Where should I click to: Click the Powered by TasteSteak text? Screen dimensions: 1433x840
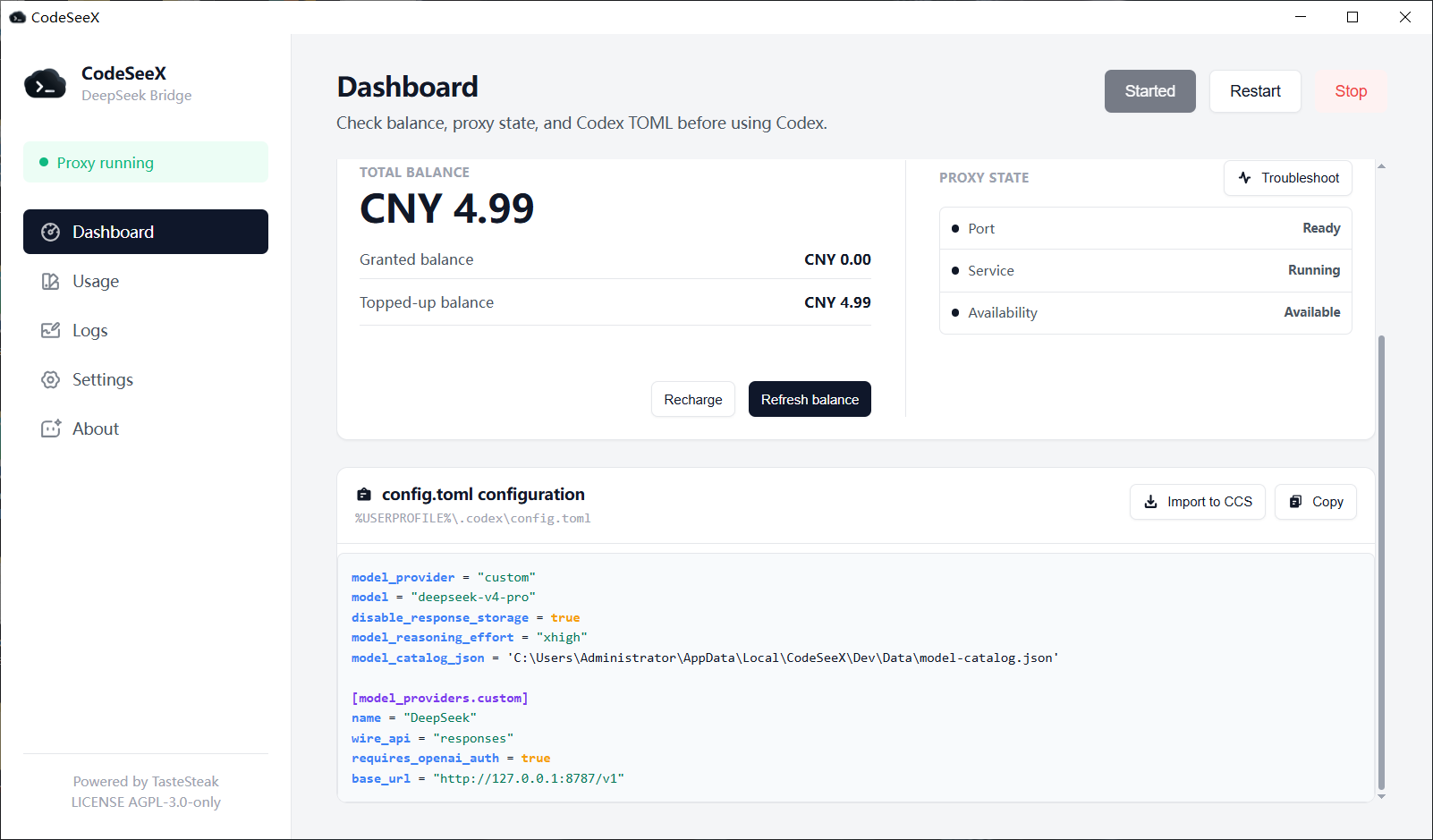[x=146, y=781]
